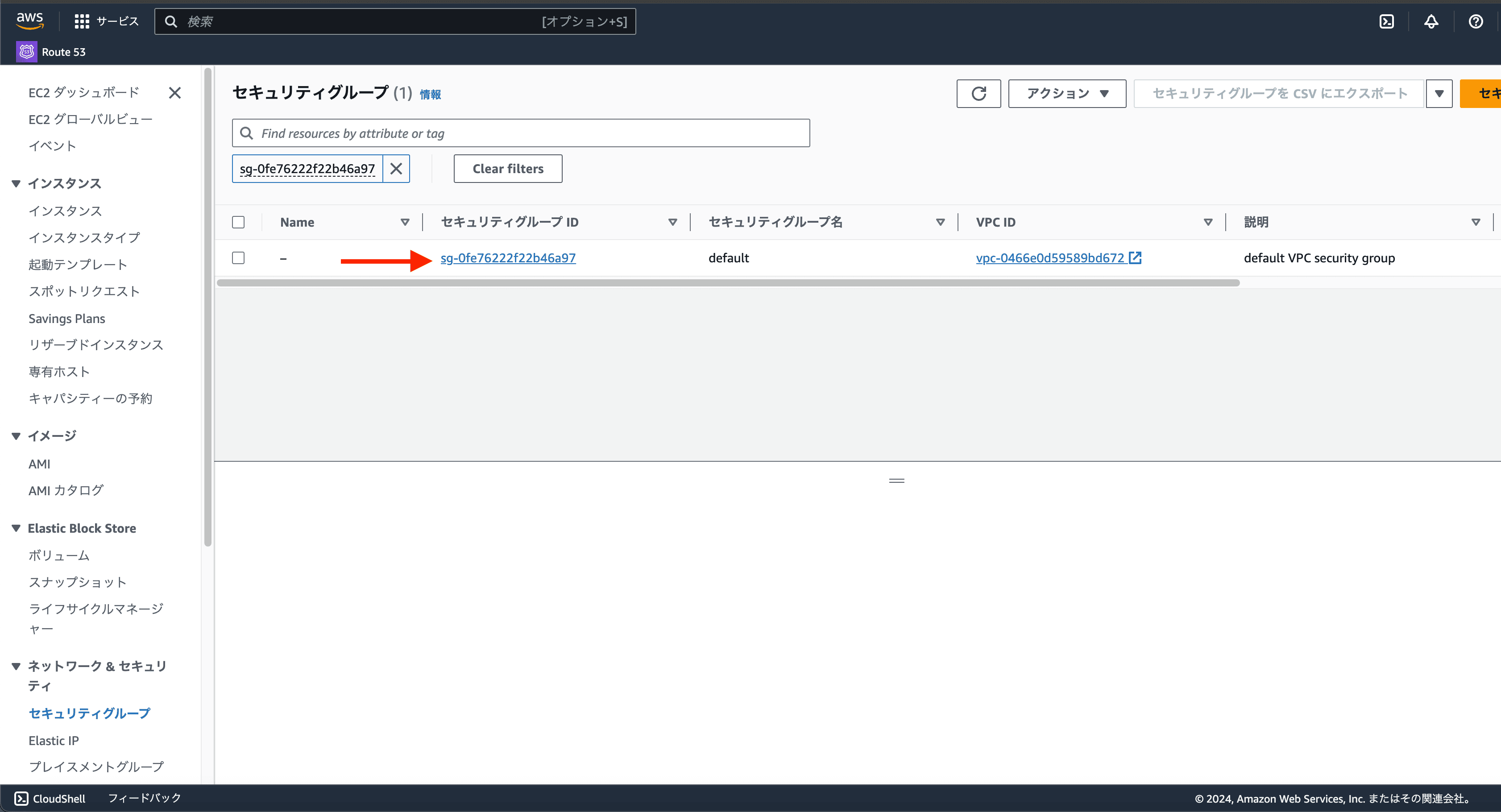Sort by the Name column arrow
1501x812 pixels.
pos(405,222)
